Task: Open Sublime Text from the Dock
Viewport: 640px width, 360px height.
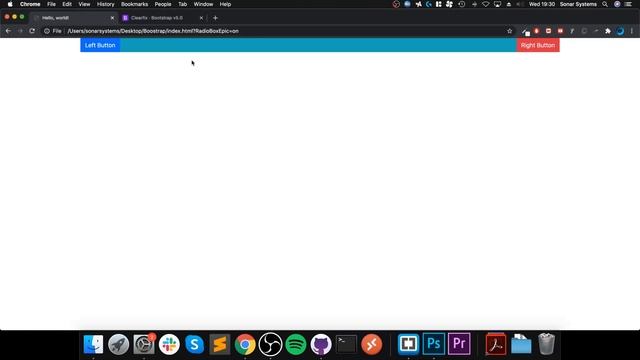Action: pyautogui.click(x=220, y=344)
